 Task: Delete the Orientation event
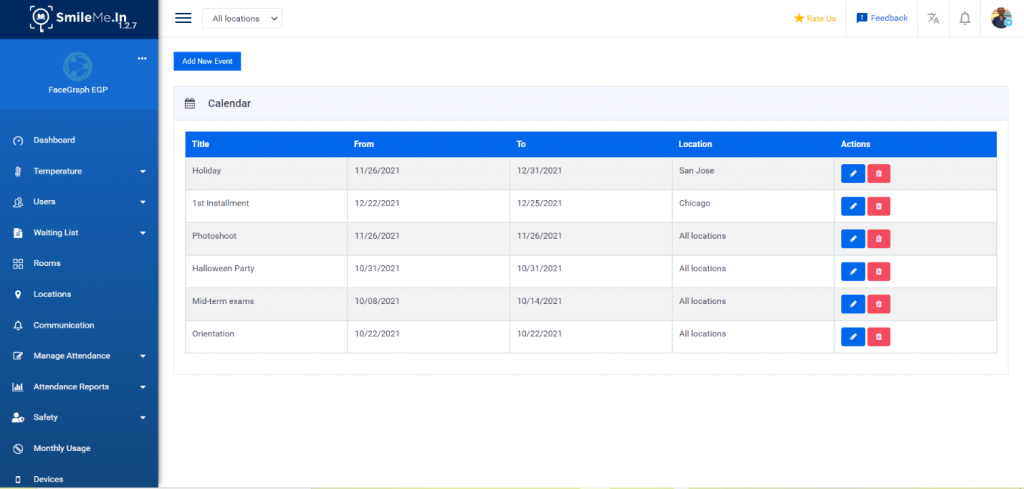(878, 337)
